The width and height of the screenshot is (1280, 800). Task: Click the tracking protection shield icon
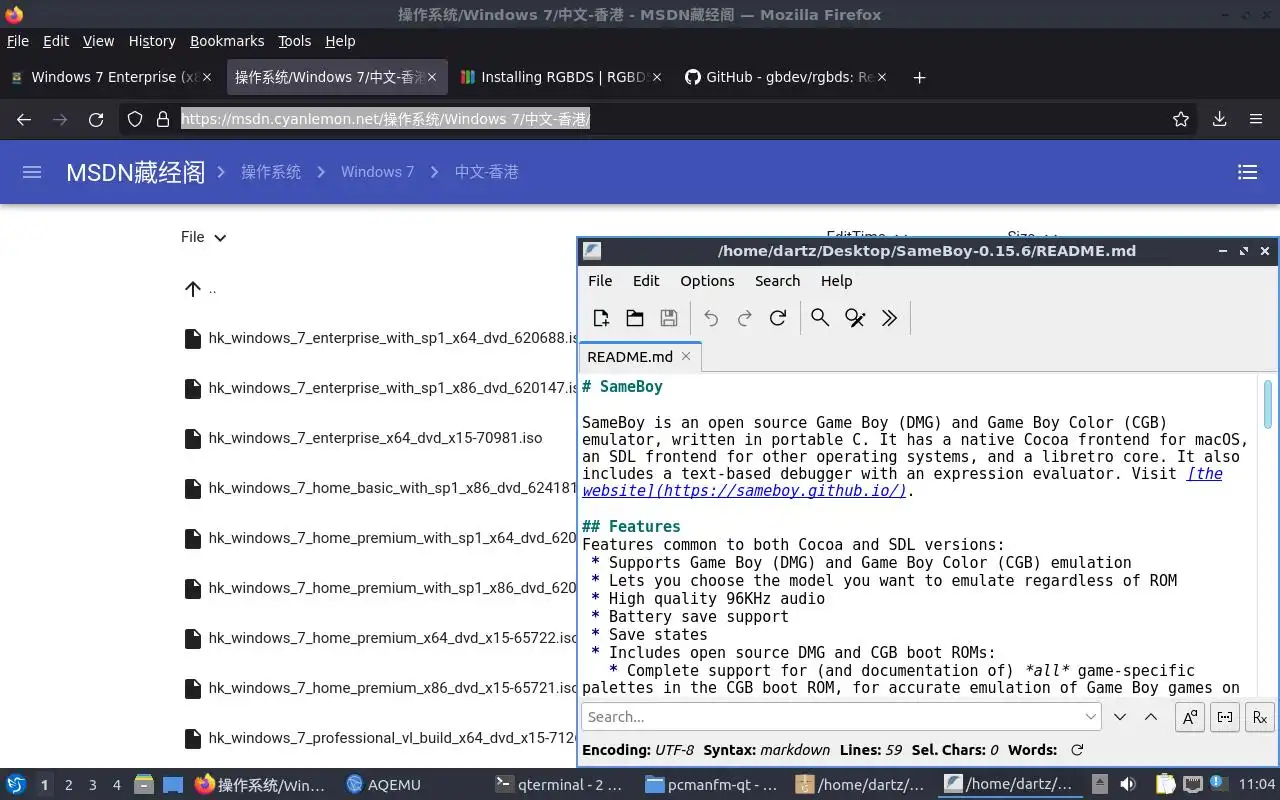pos(134,119)
